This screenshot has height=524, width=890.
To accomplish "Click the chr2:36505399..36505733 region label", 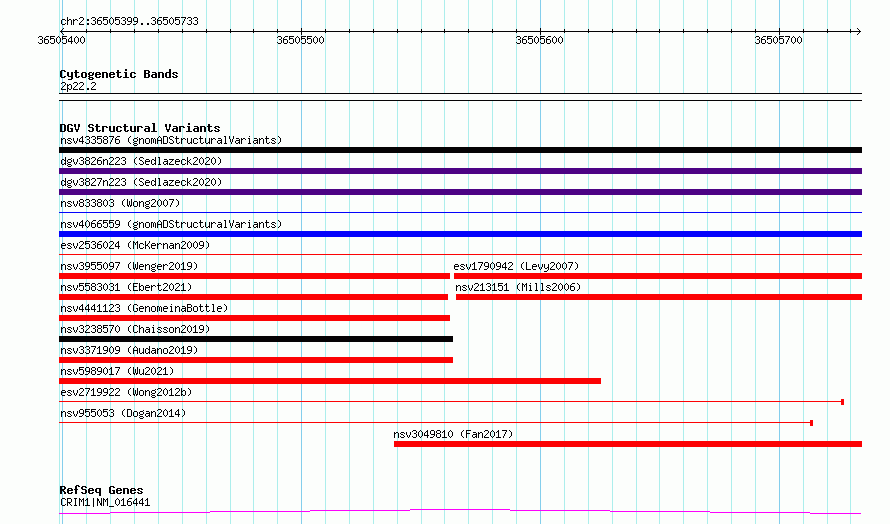I will pos(129,22).
